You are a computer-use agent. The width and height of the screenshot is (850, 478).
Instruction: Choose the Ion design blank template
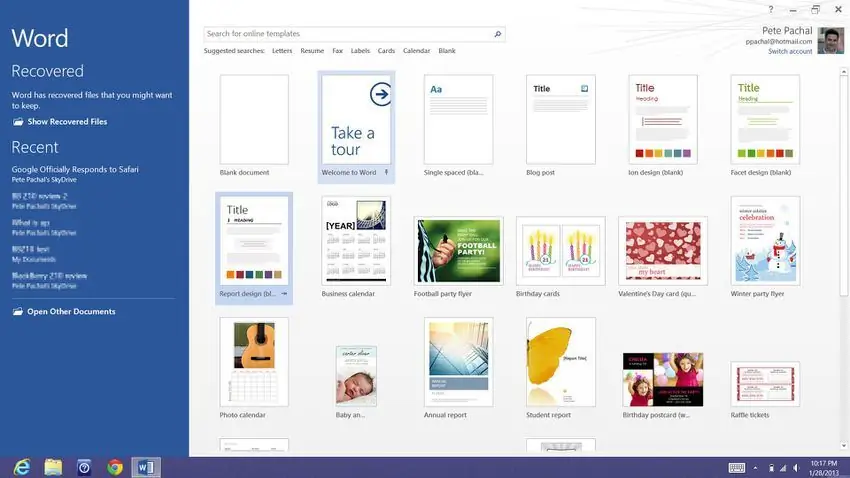(663, 119)
